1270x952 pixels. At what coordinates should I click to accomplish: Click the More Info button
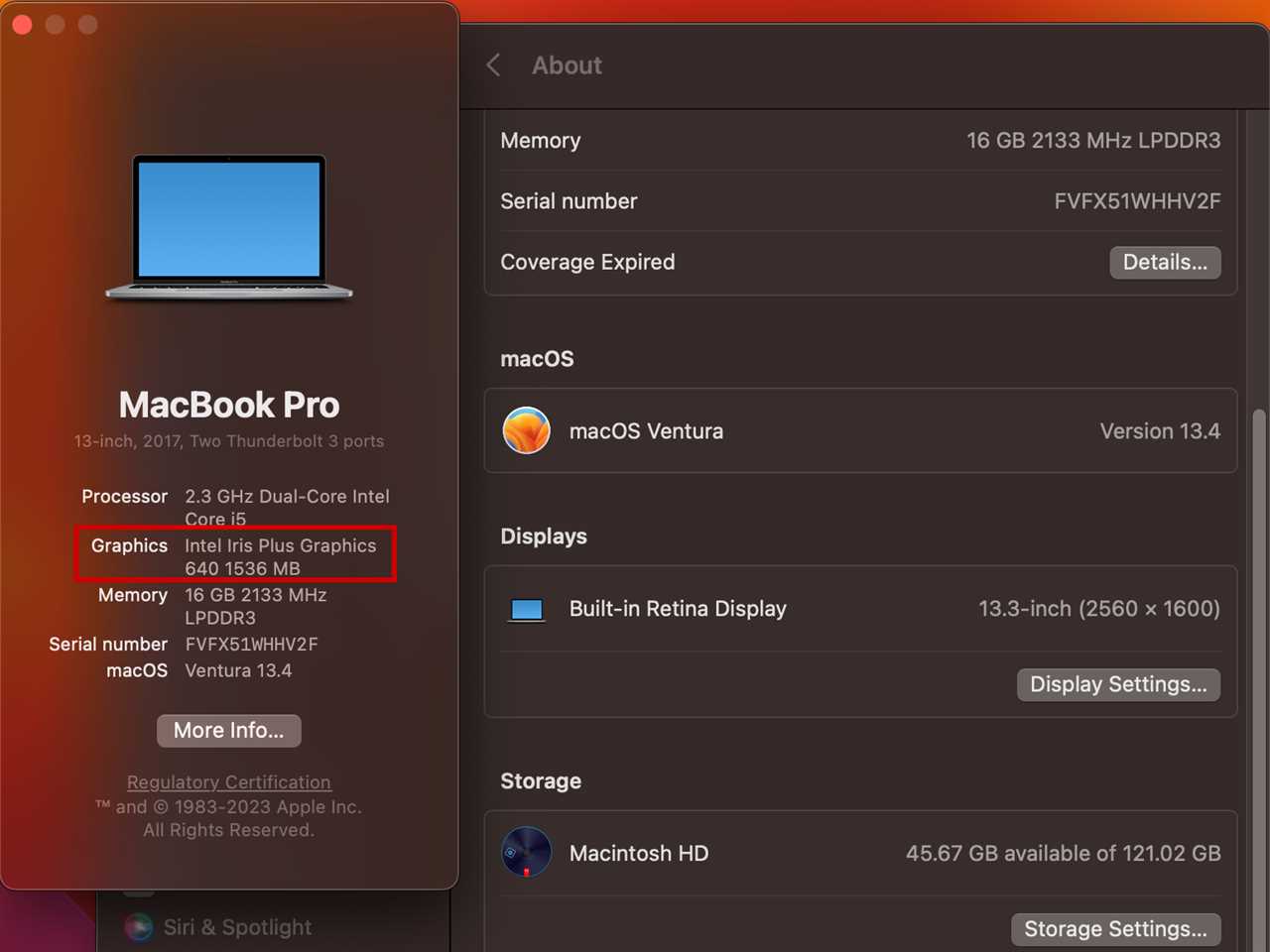[x=229, y=731]
